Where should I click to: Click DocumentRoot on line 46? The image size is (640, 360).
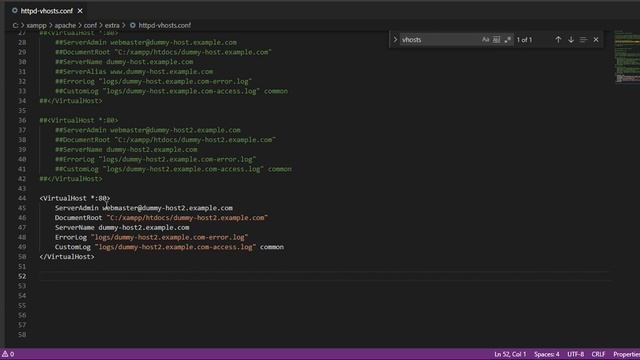pyautogui.click(x=79, y=218)
